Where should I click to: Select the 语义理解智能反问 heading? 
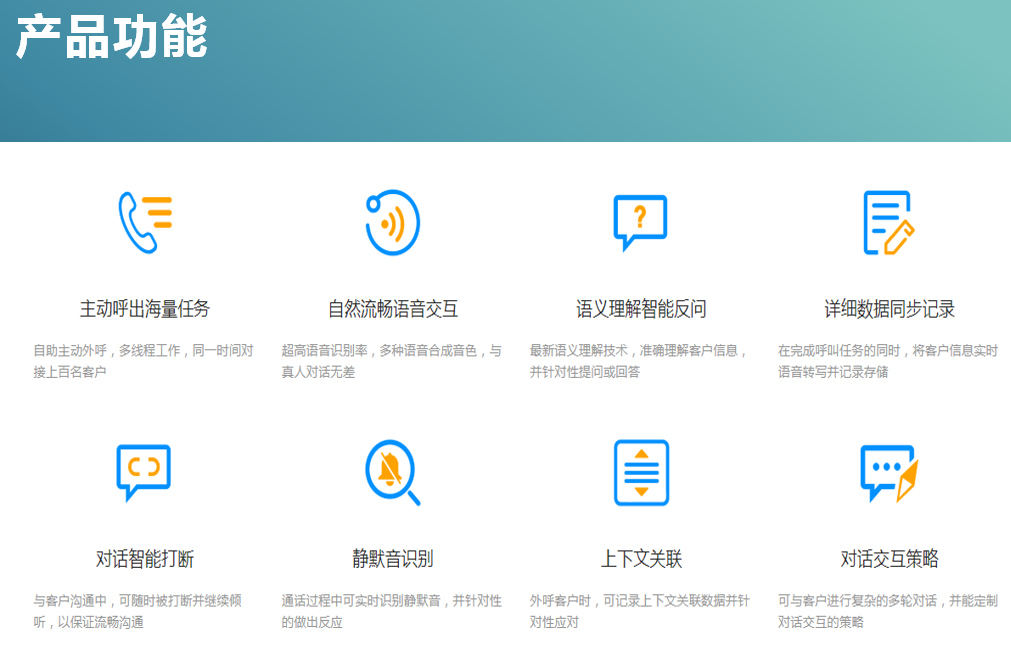tap(641, 309)
